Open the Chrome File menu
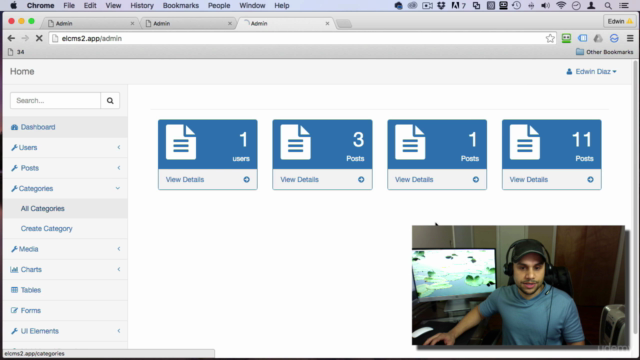This screenshot has height=360, width=640. point(69,6)
